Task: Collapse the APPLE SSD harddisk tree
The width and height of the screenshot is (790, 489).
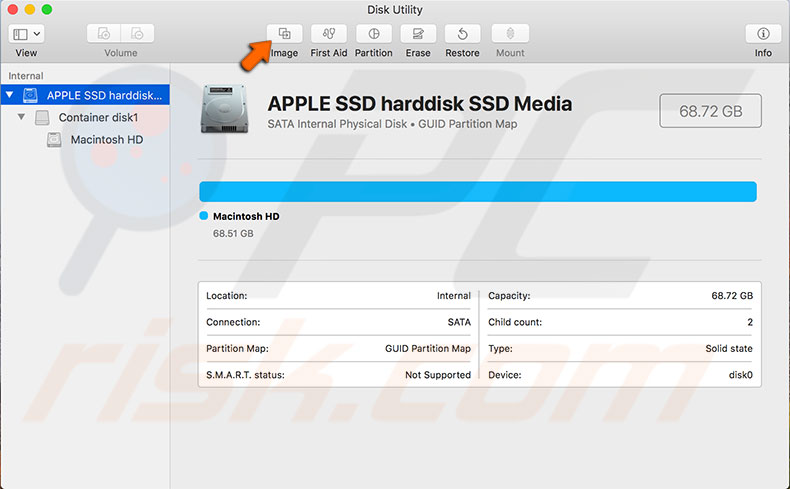Action: click(10, 95)
